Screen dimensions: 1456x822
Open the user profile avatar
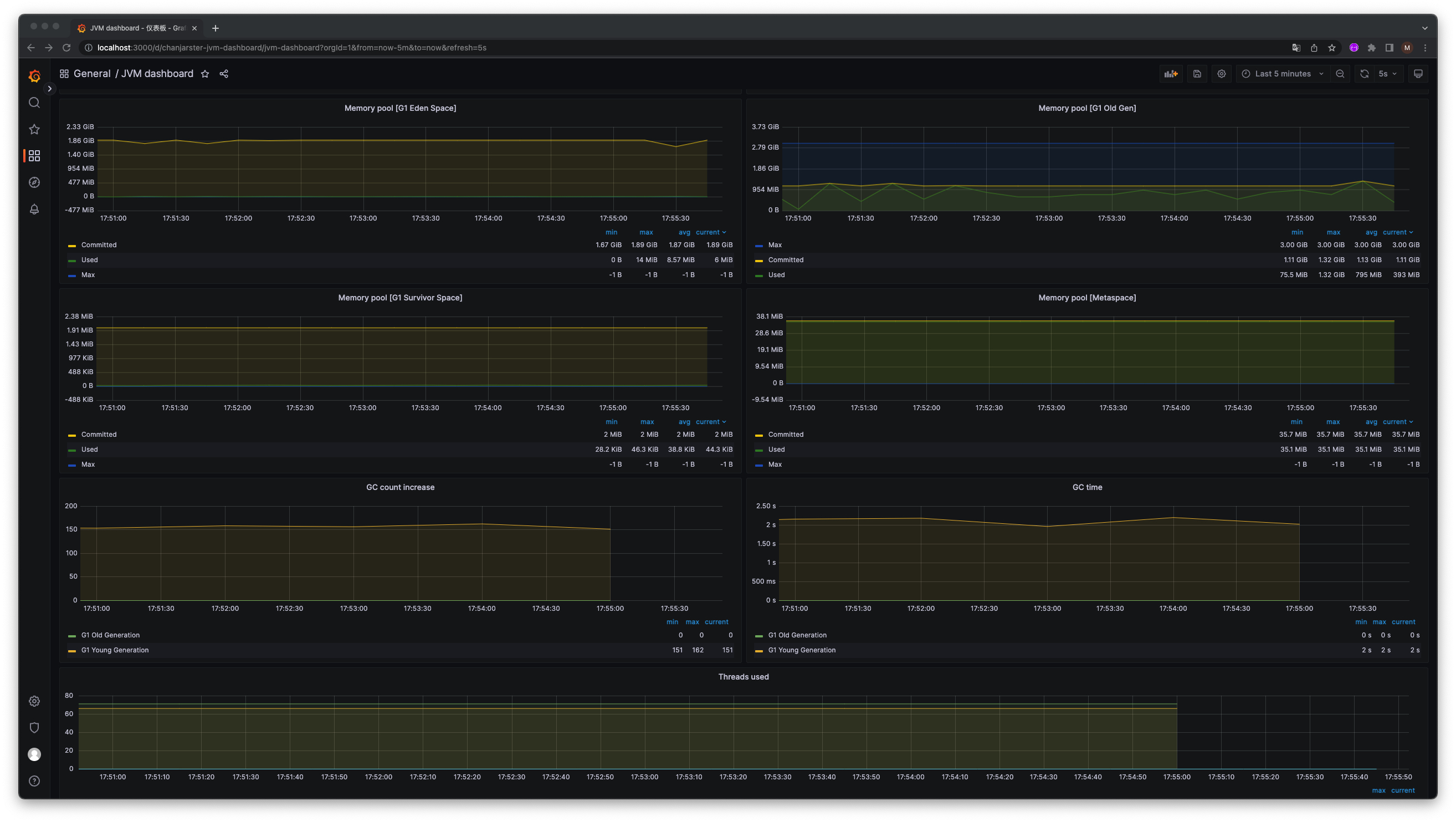click(34, 754)
